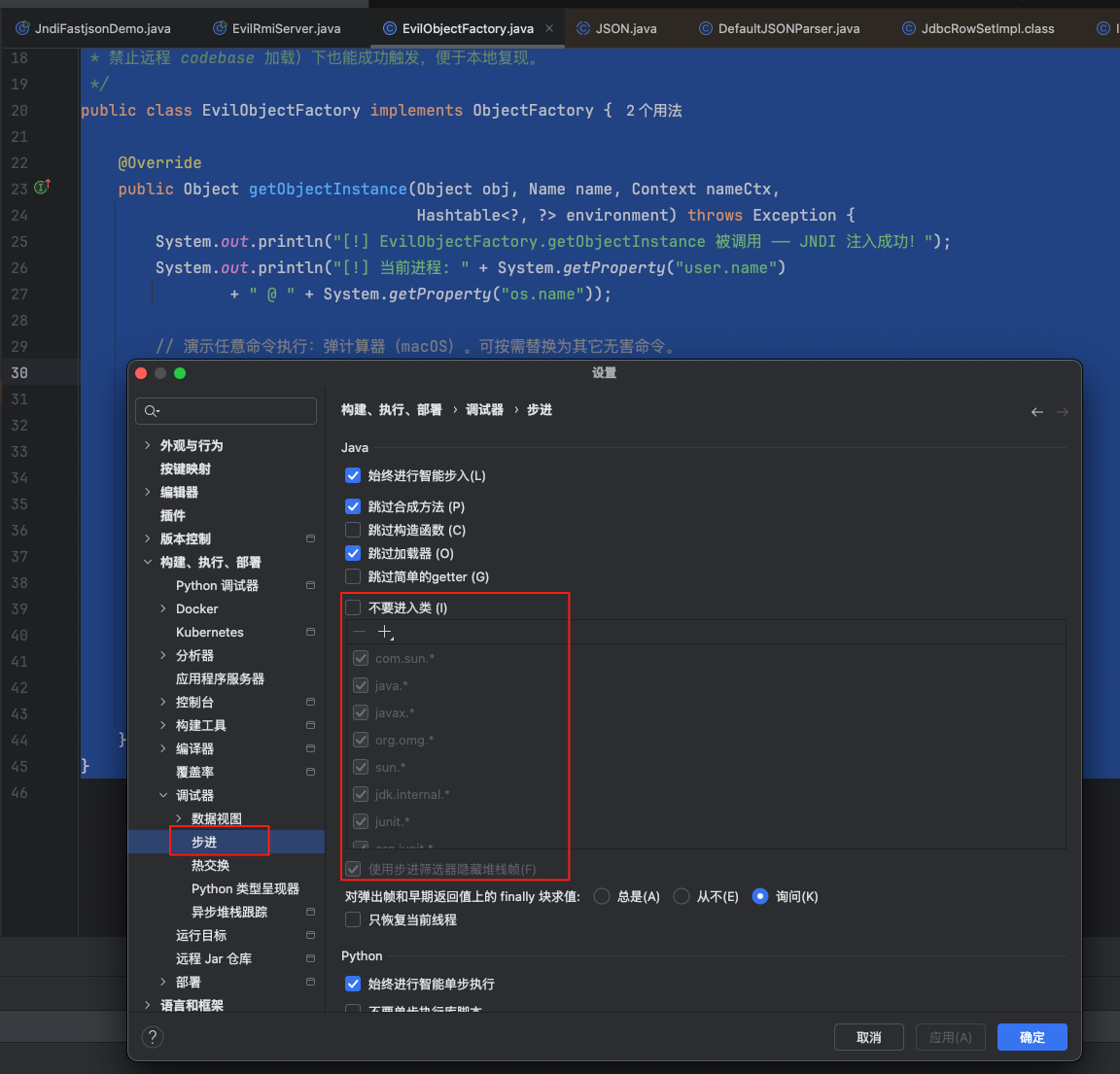Expand the Docker settings node

click(x=163, y=608)
